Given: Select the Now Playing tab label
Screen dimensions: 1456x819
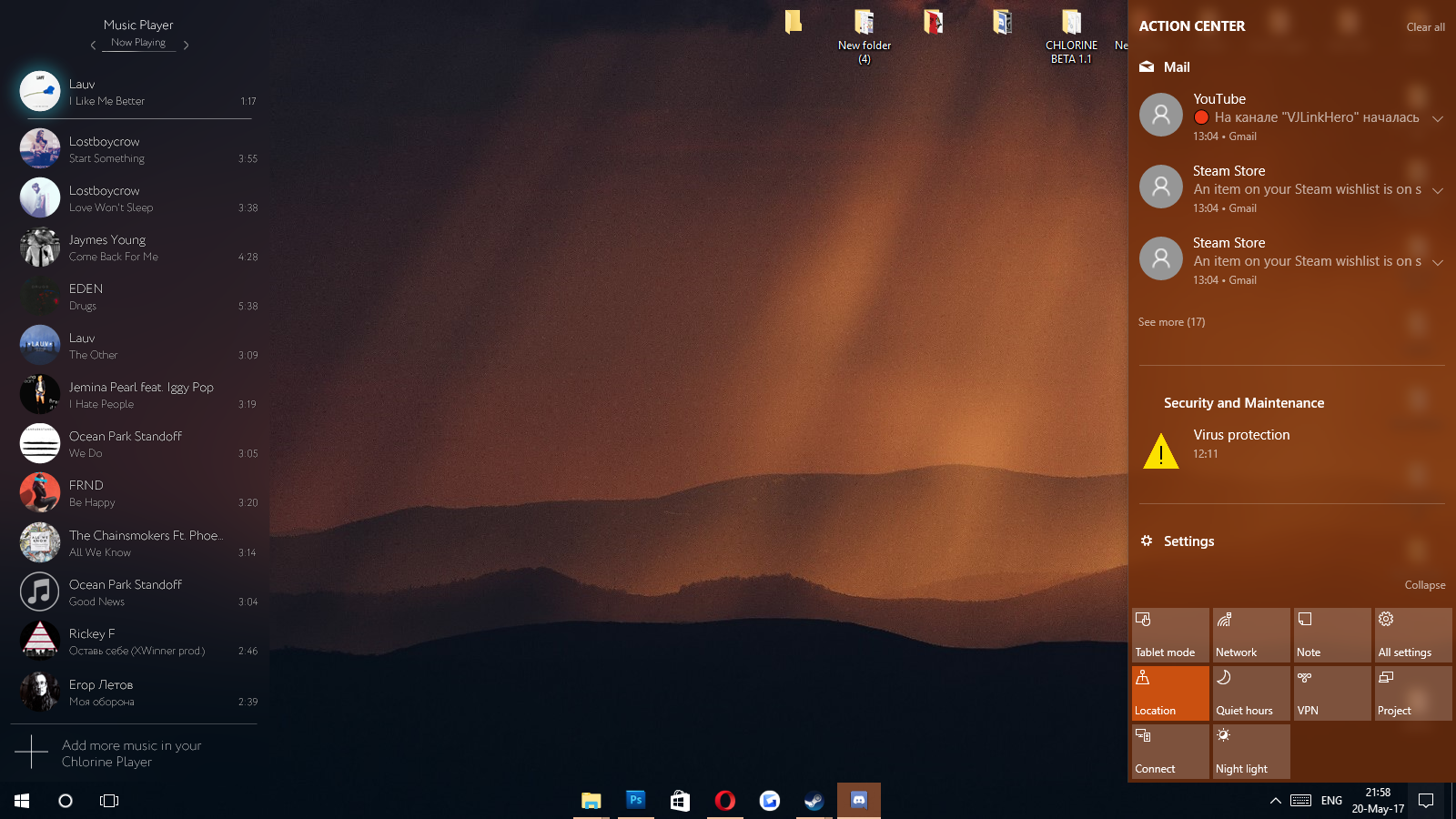Looking at the screenshot, I should click(x=138, y=43).
